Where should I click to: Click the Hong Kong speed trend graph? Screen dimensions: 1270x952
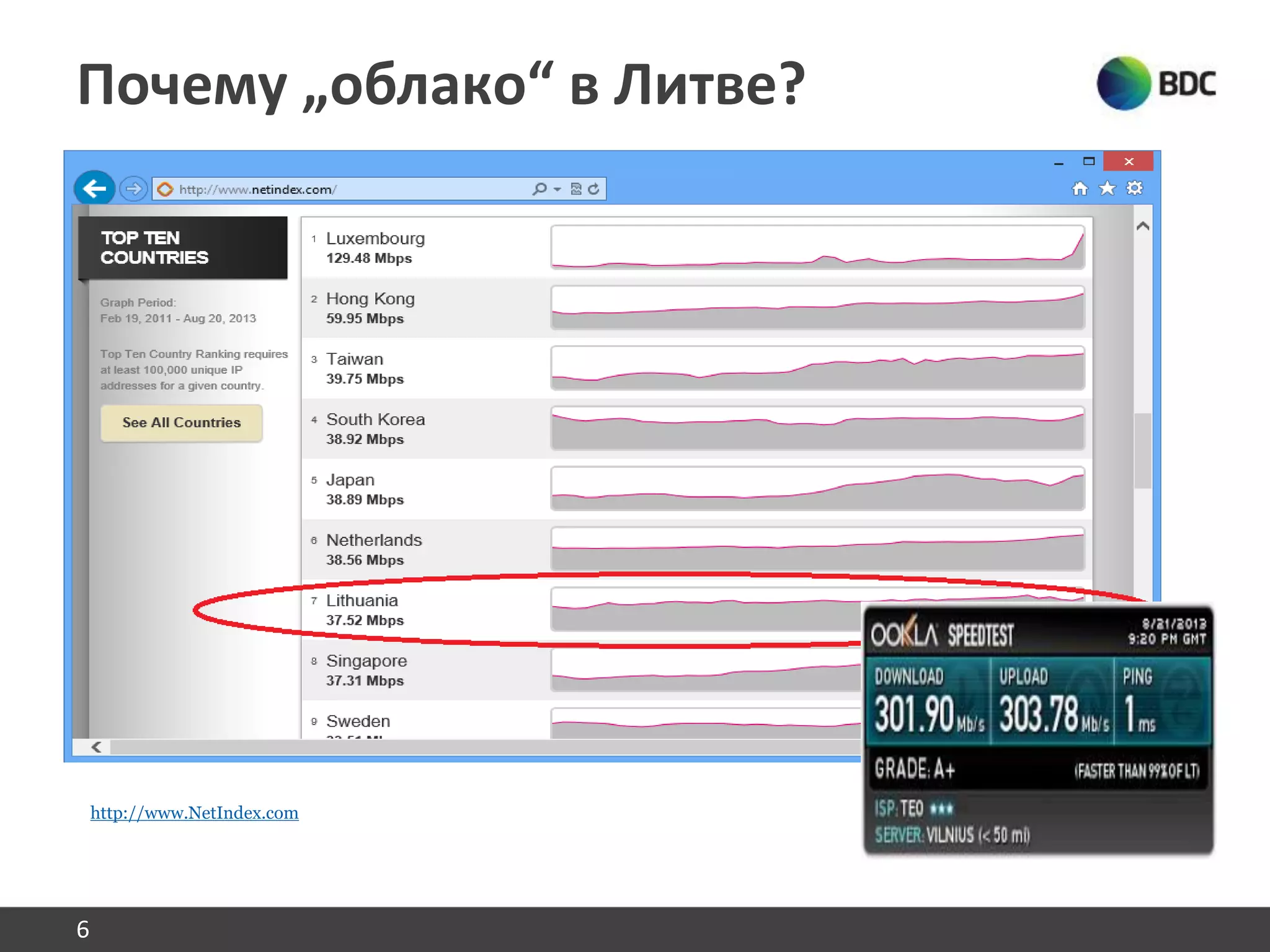817,307
